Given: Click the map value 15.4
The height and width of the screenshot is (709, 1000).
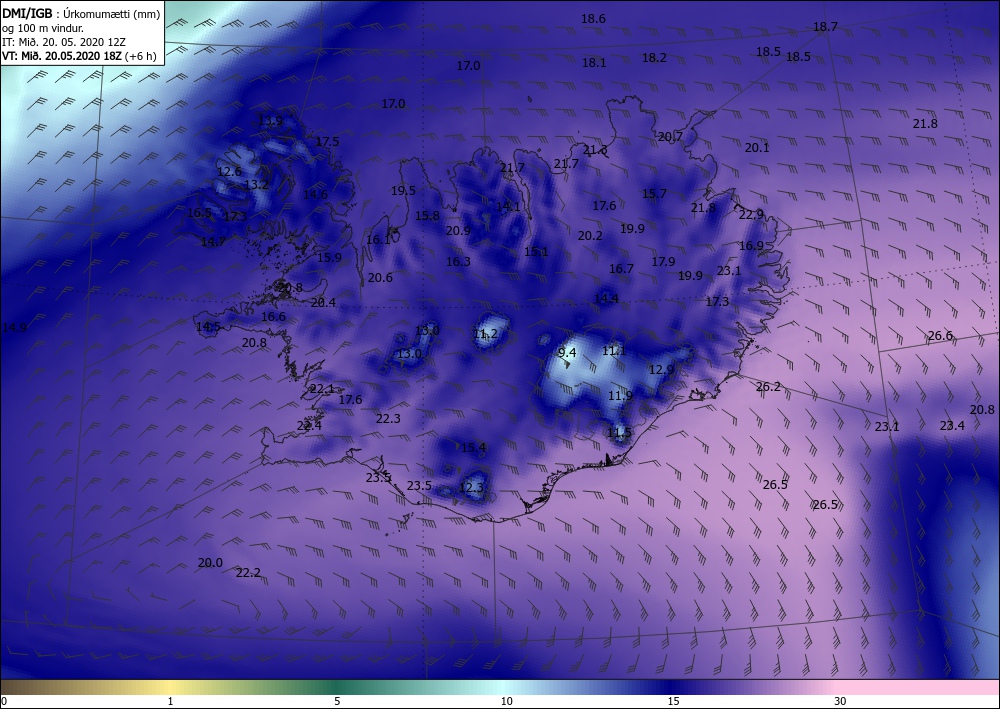Looking at the screenshot, I should [473, 448].
